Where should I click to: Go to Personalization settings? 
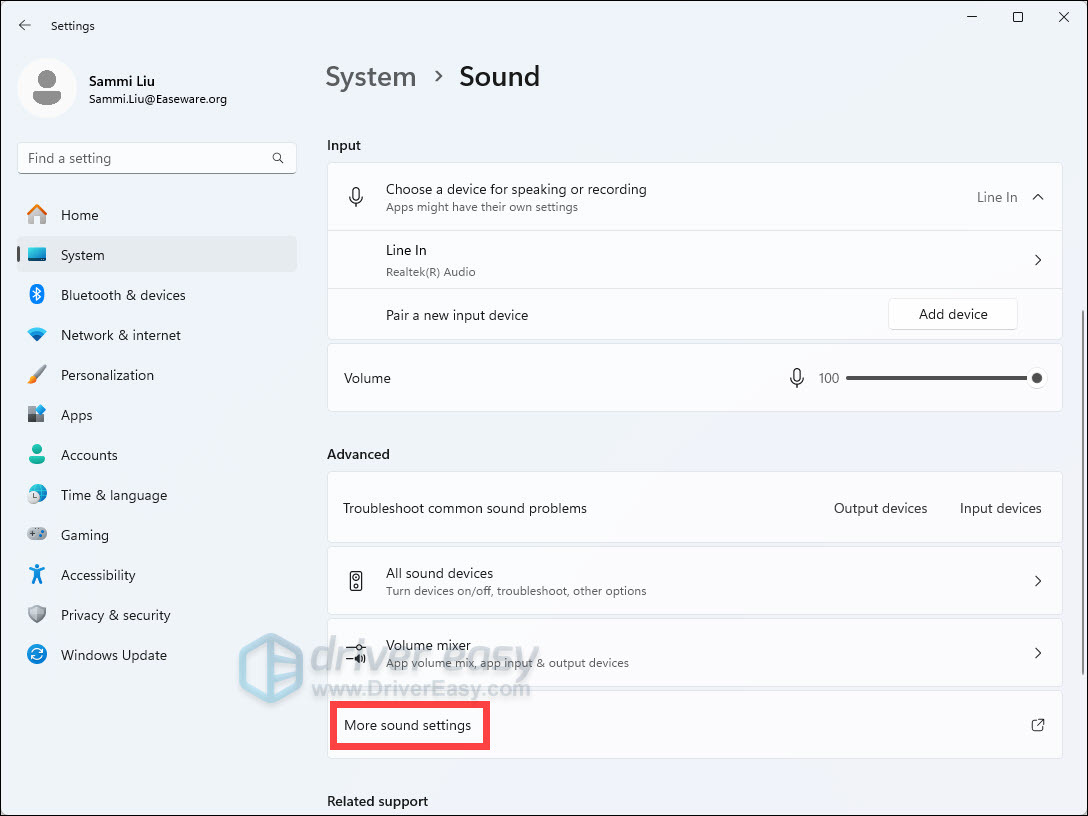(107, 375)
